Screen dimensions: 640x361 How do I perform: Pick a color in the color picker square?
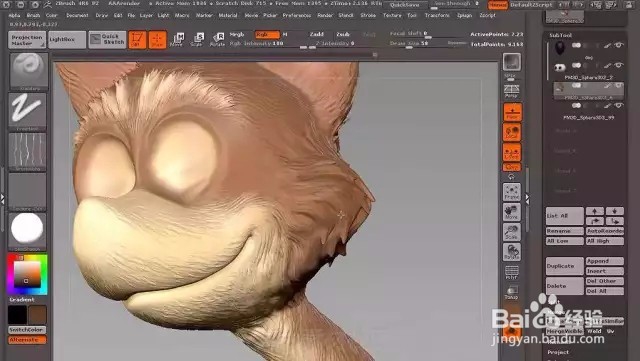[27, 274]
